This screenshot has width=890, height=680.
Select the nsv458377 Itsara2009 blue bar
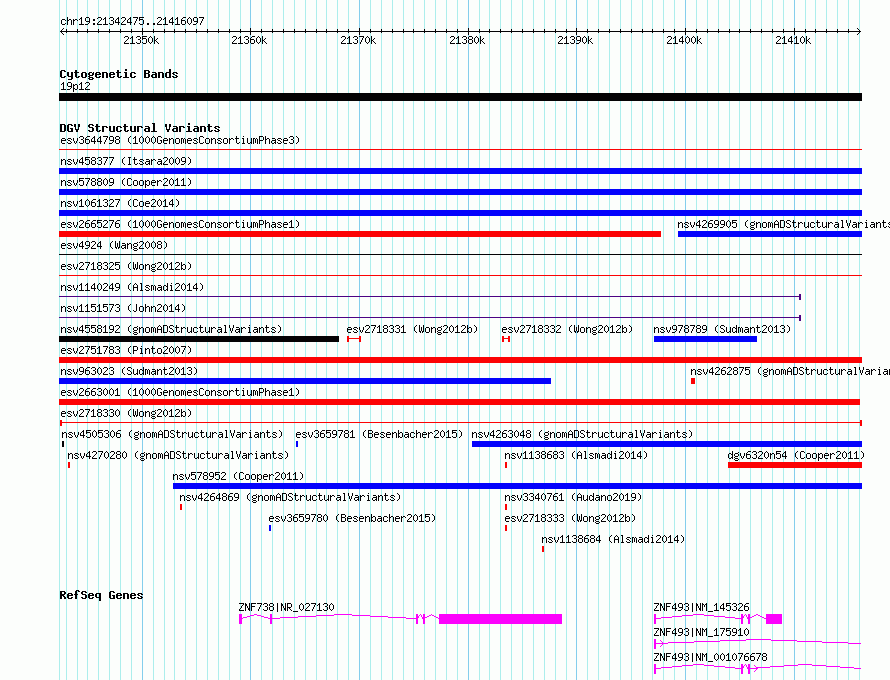click(460, 171)
